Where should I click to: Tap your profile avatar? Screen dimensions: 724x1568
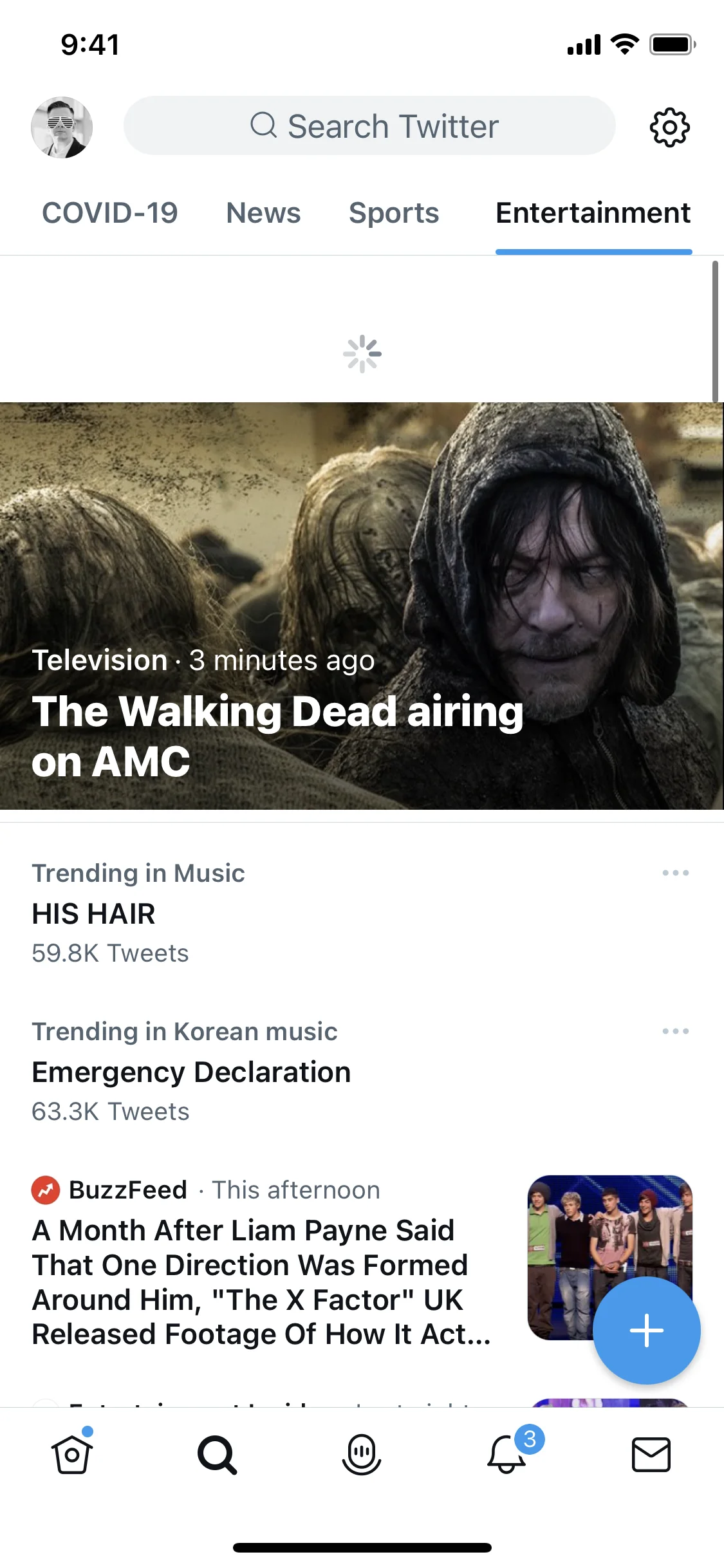pyautogui.click(x=61, y=127)
